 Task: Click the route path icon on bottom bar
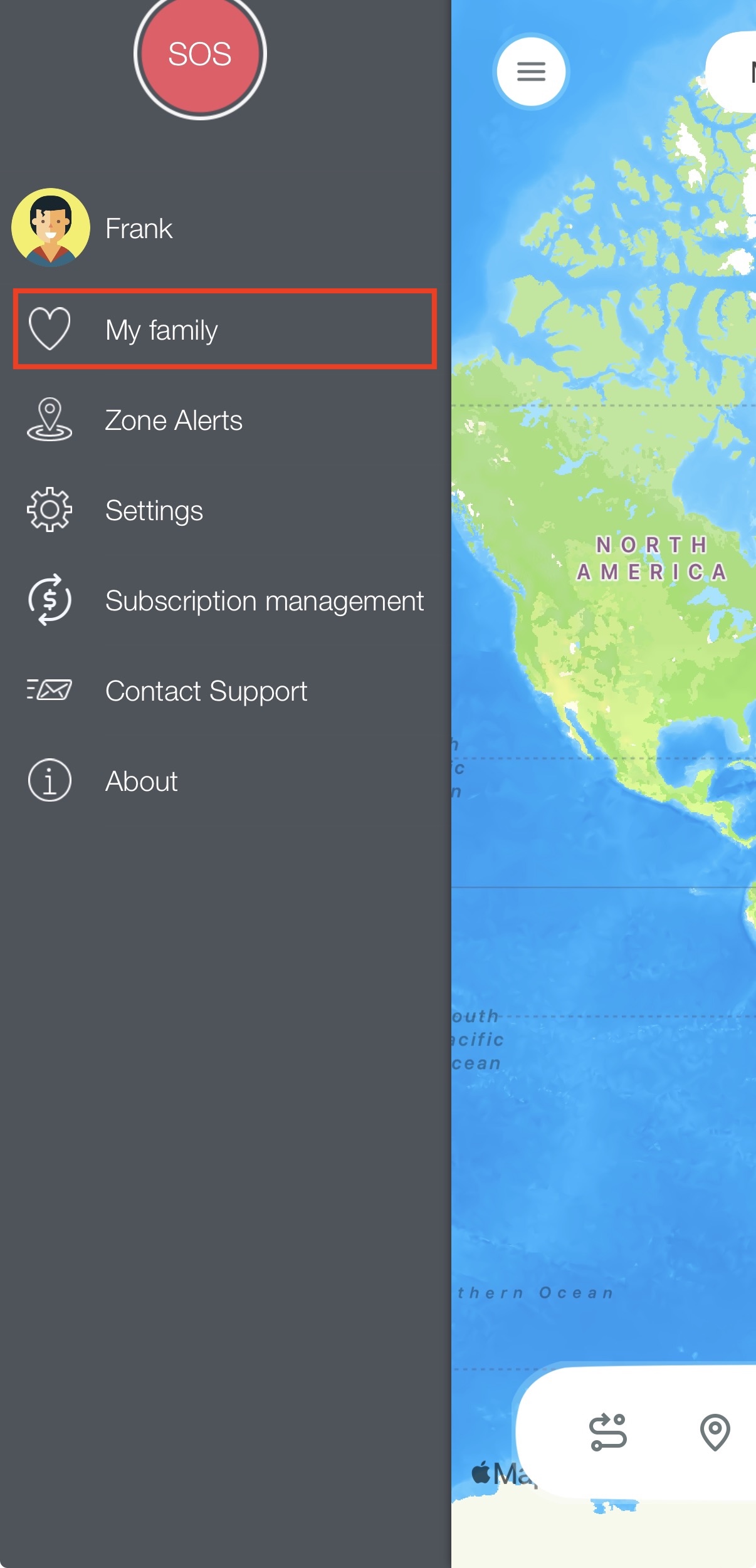click(x=608, y=1432)
